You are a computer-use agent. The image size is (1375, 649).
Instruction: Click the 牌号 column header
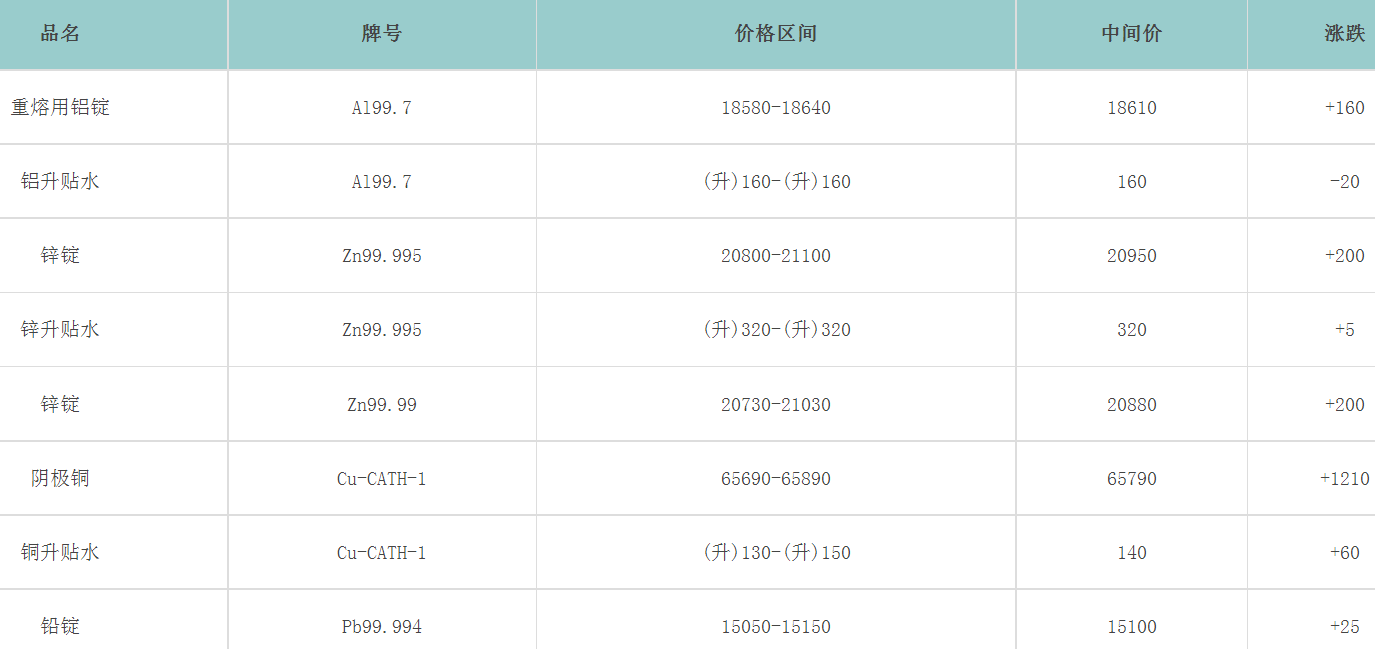coord(381,34)
